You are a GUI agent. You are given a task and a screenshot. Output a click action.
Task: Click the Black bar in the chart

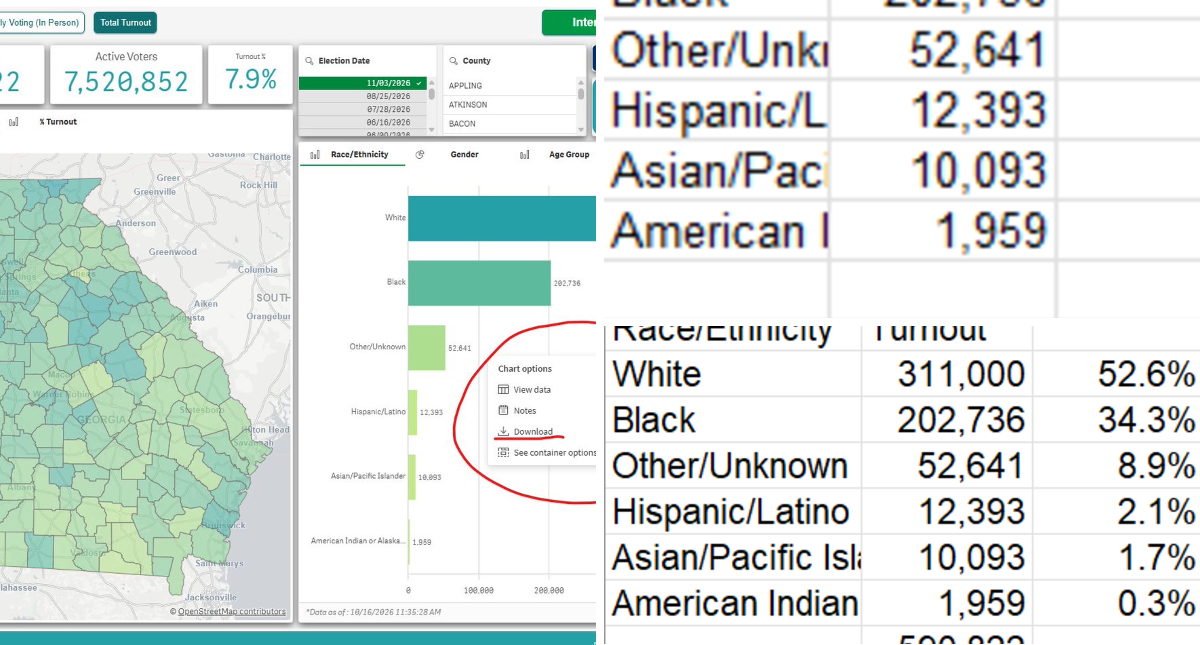[x=479, y=283]
